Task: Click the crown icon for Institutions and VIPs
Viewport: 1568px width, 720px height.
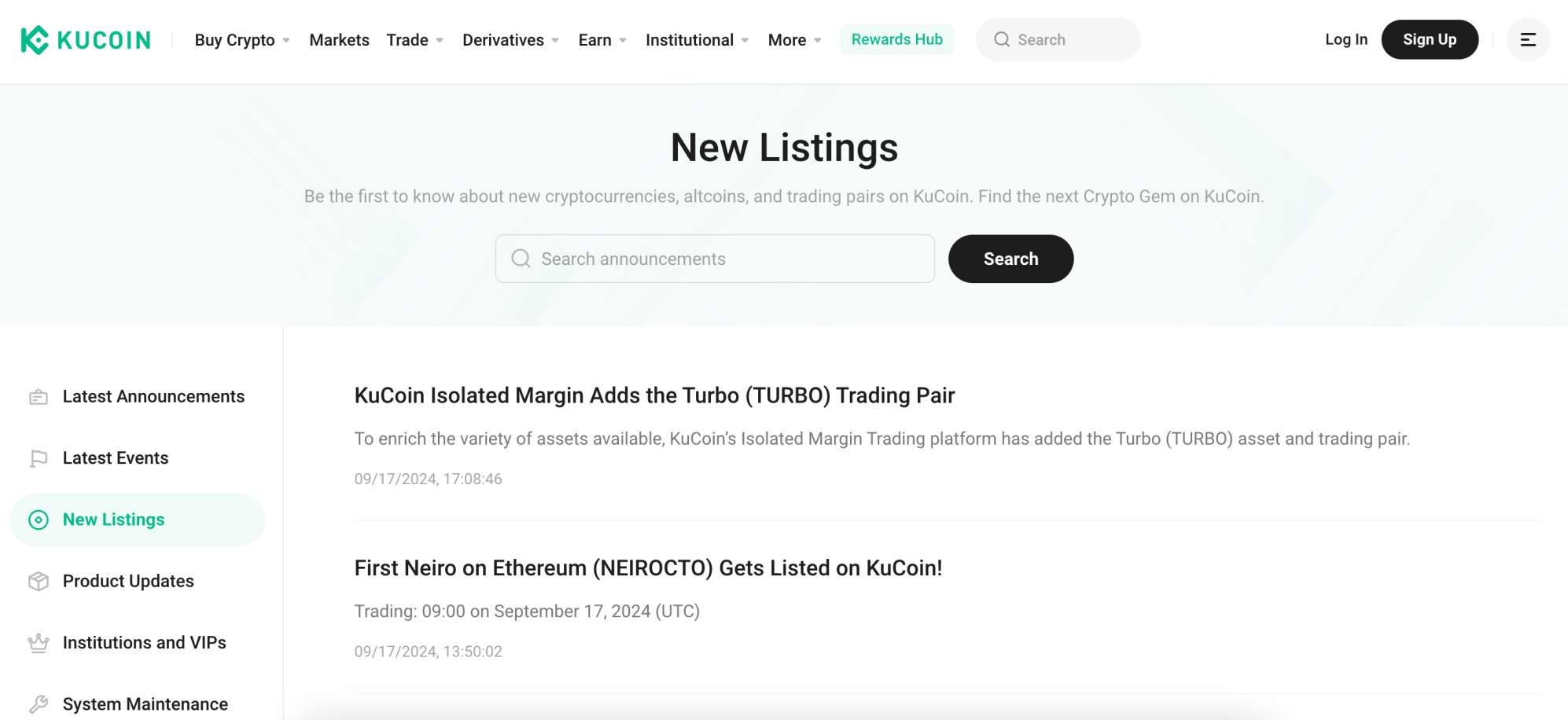Action: (39, 642)
